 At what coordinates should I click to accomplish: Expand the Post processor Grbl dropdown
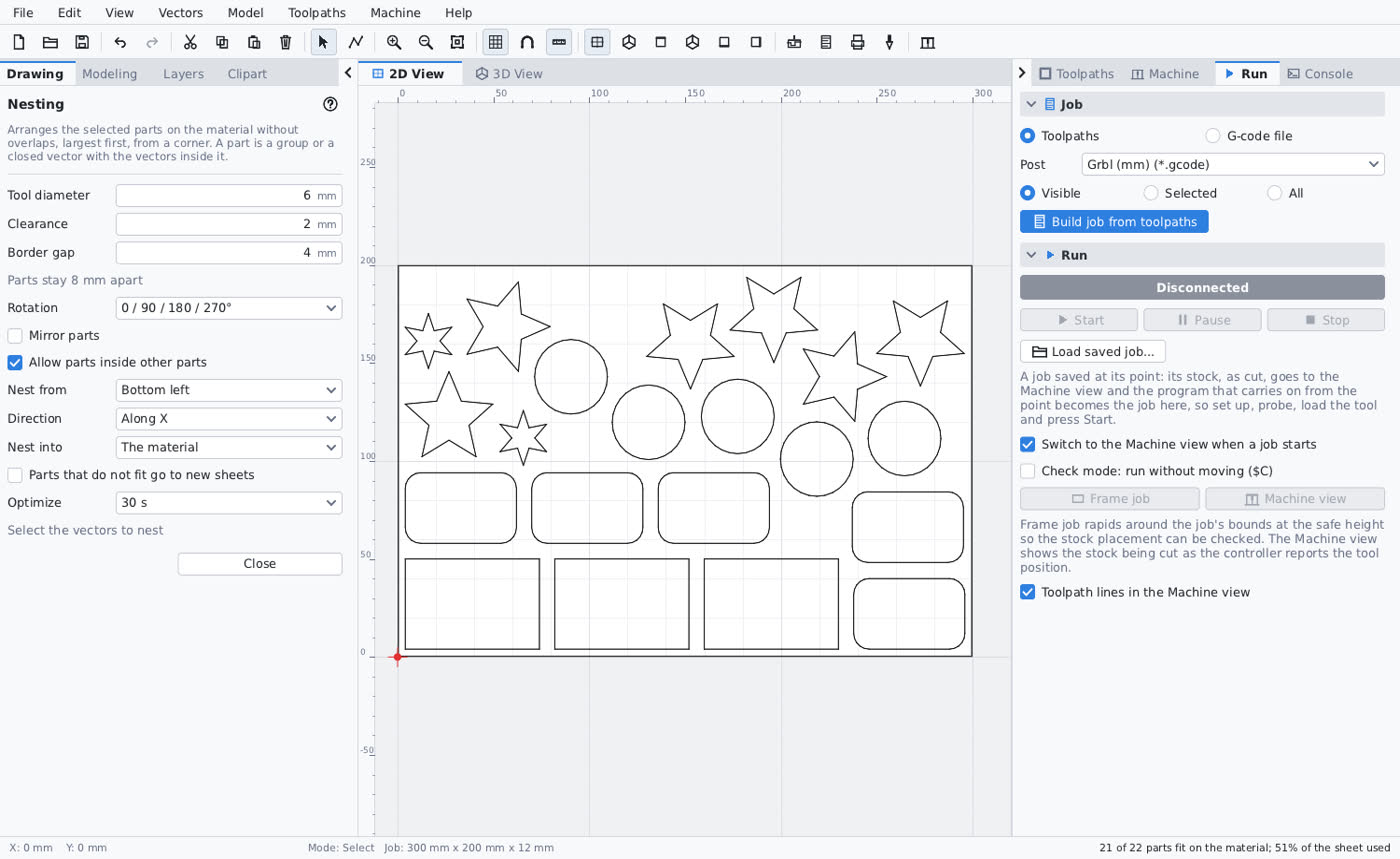click(1233, 165)
